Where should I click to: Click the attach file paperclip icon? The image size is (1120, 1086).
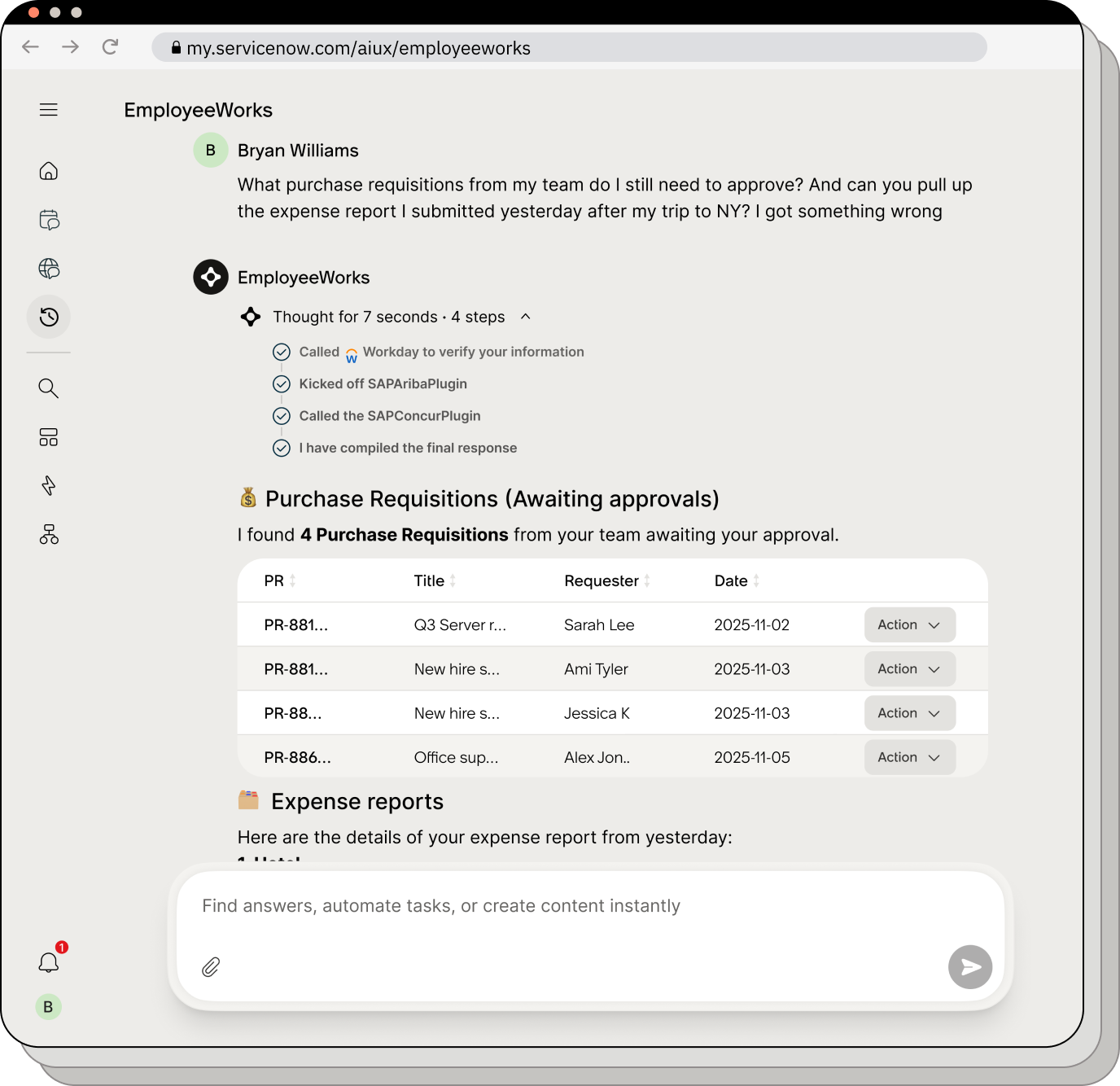pos(211,967)
